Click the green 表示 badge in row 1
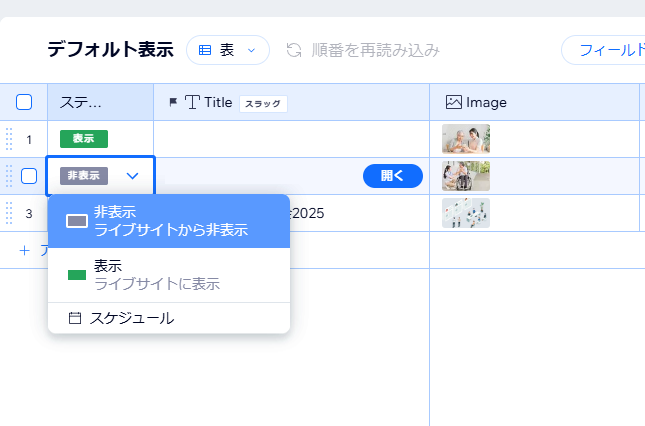The width and height of the screenshot is (645, 426). (x=84, y=139)
